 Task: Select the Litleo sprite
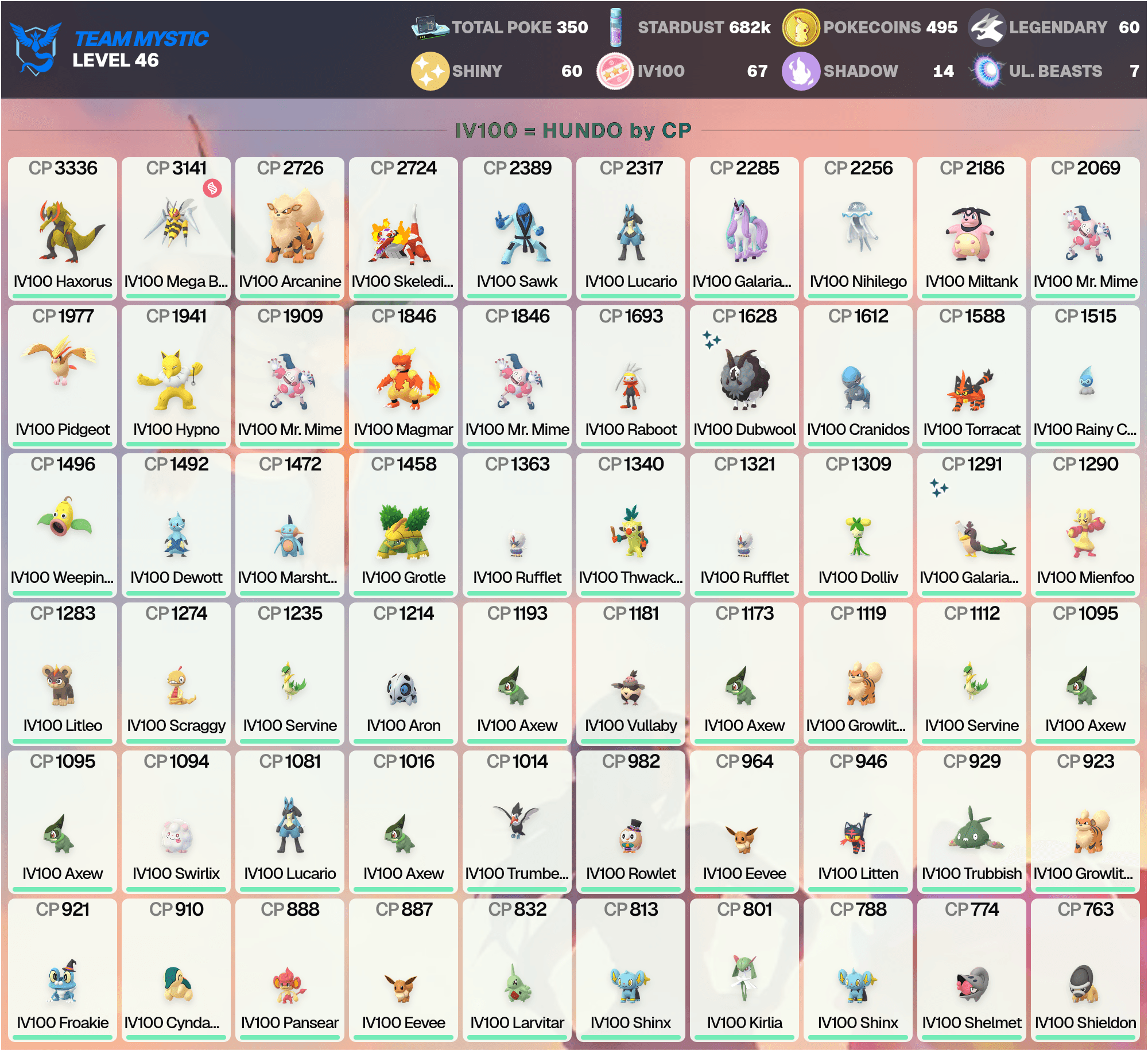click(59, 685)
